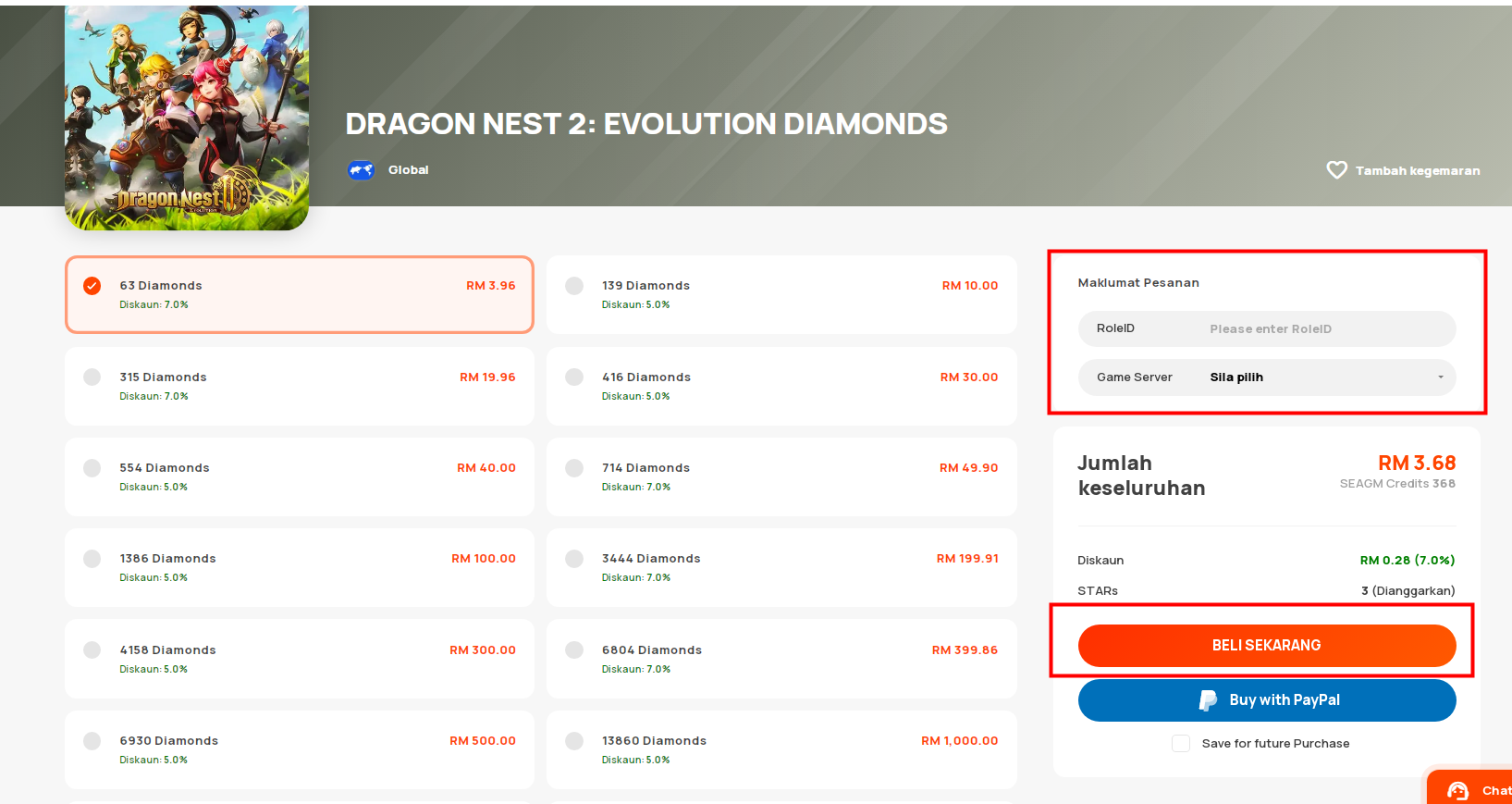The image size is (1512, 804).
Task: Click the Game Server dropdown arrow
Action: [1440, 377]
